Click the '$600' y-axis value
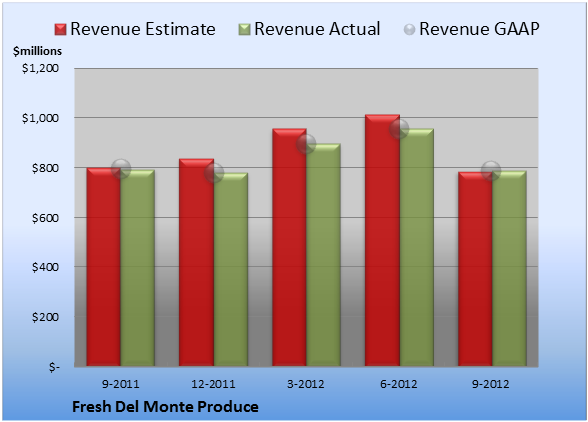This screenshot has width=588, height=422. 45,218
